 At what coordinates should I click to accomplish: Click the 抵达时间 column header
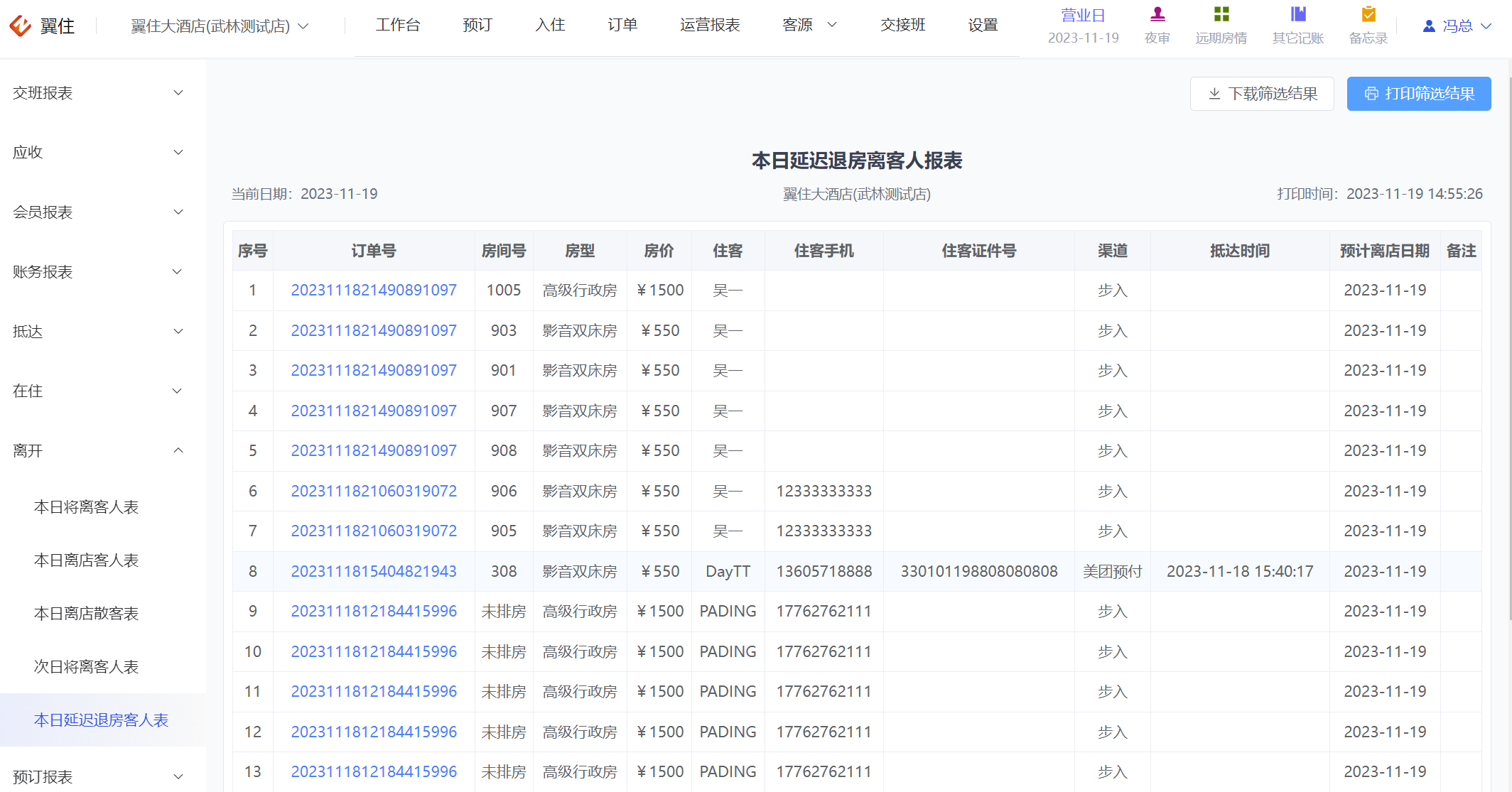pyautogui.click(x=1240, y=251)
